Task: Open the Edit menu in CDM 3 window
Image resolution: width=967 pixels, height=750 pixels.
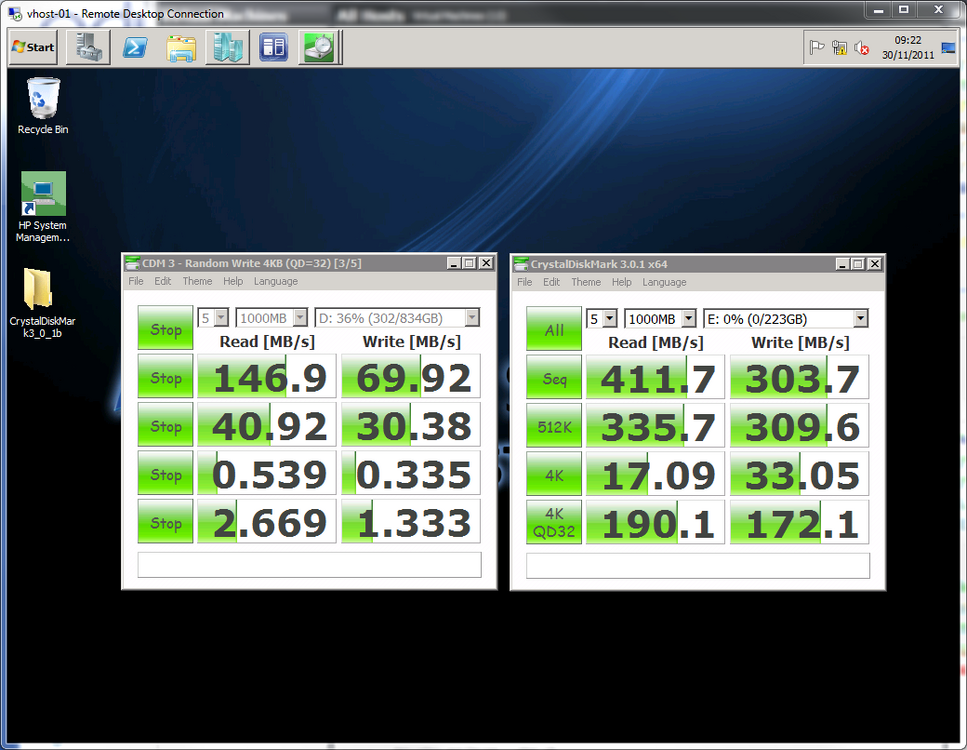Action: tap(163, 281)
